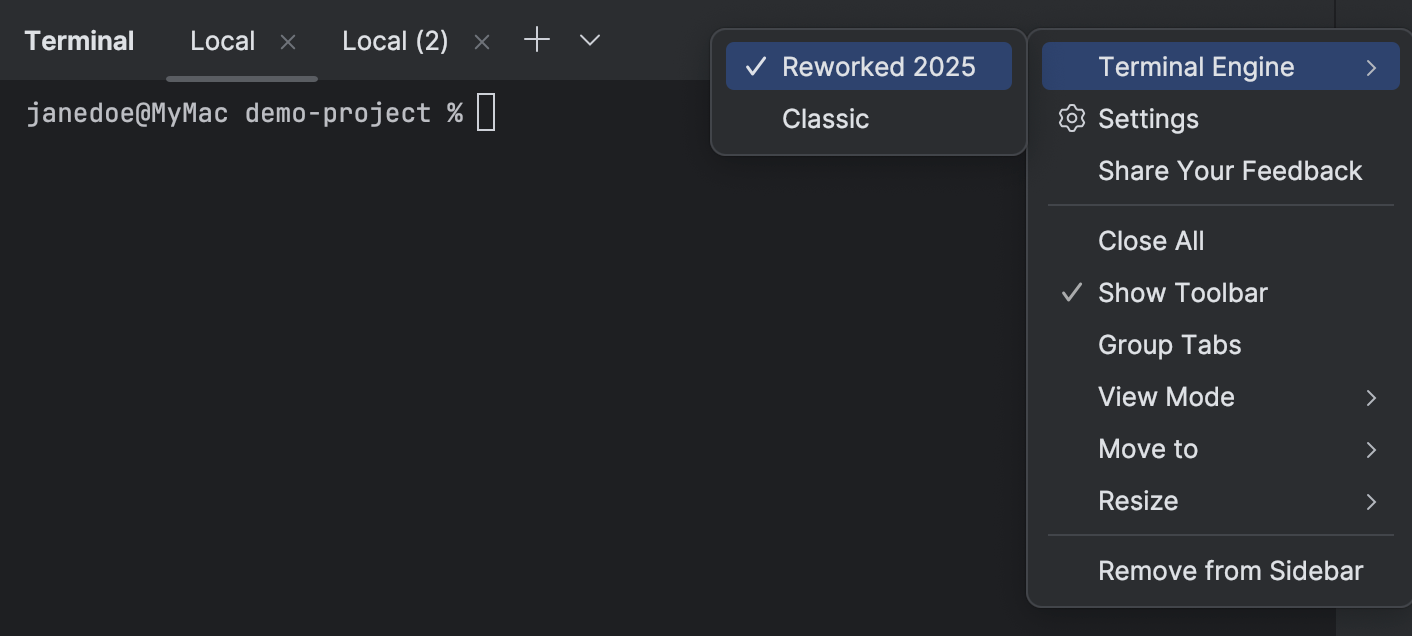Click "Share Your Feedback"
1412x636 pixels.
(x=1230, y=170)
